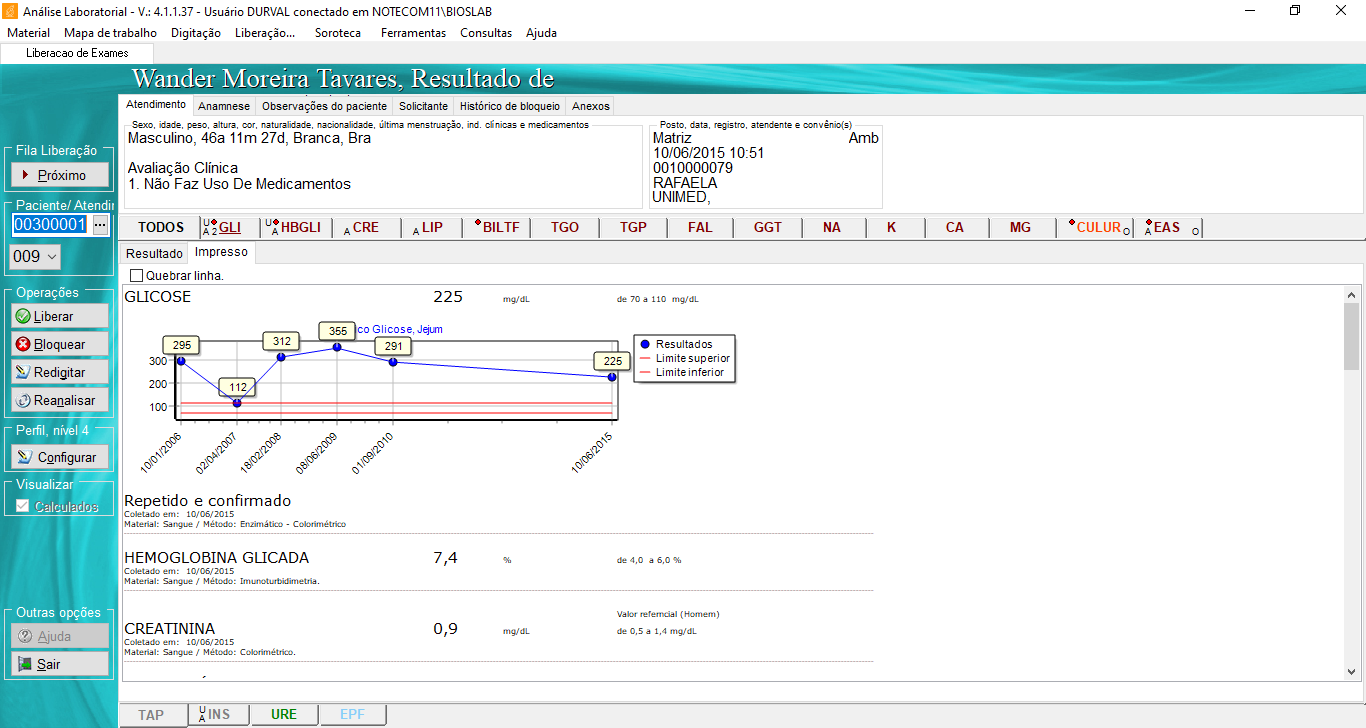Select the TGP exam tab
The image size is (1366, 728).
point(633,227)
